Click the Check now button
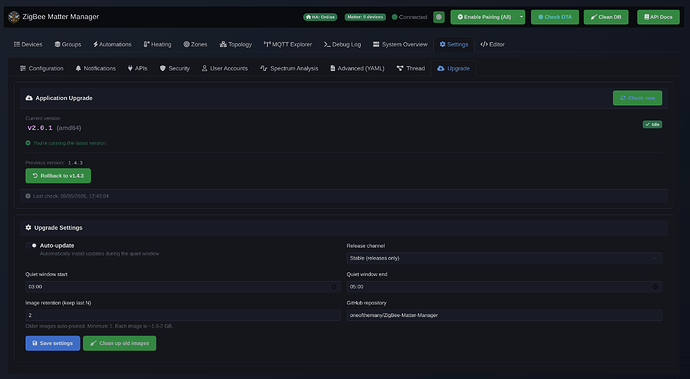Viewport: 690px width, 379px height. [637, 98]
